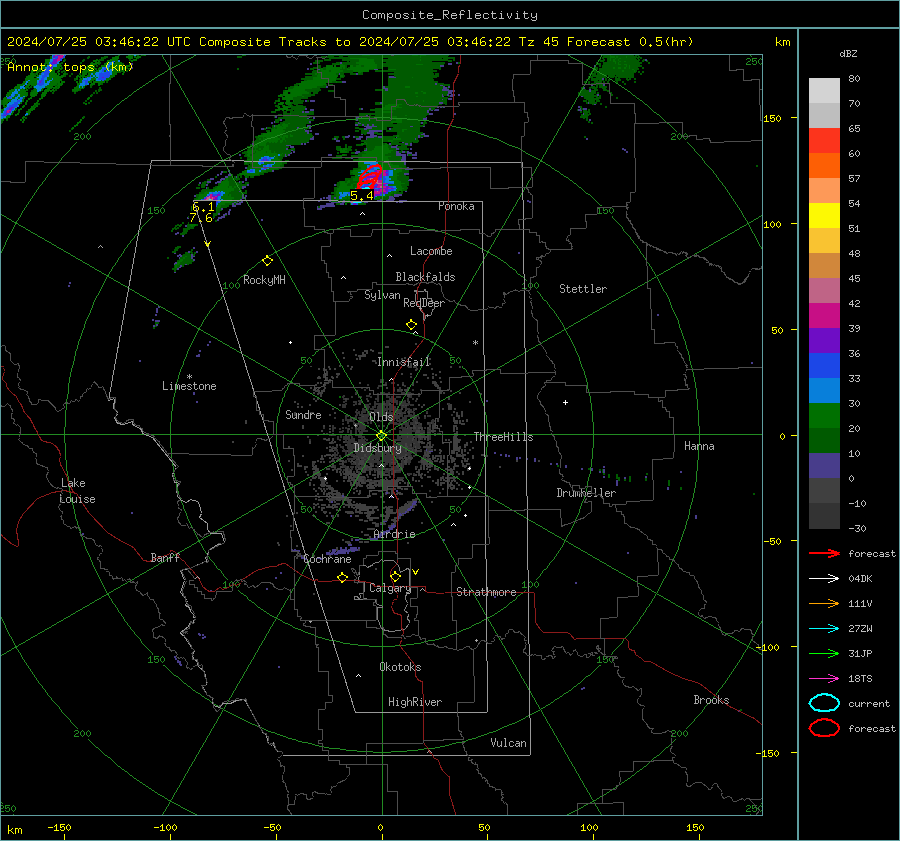Click the dBZ legend heading

point(848,53)
